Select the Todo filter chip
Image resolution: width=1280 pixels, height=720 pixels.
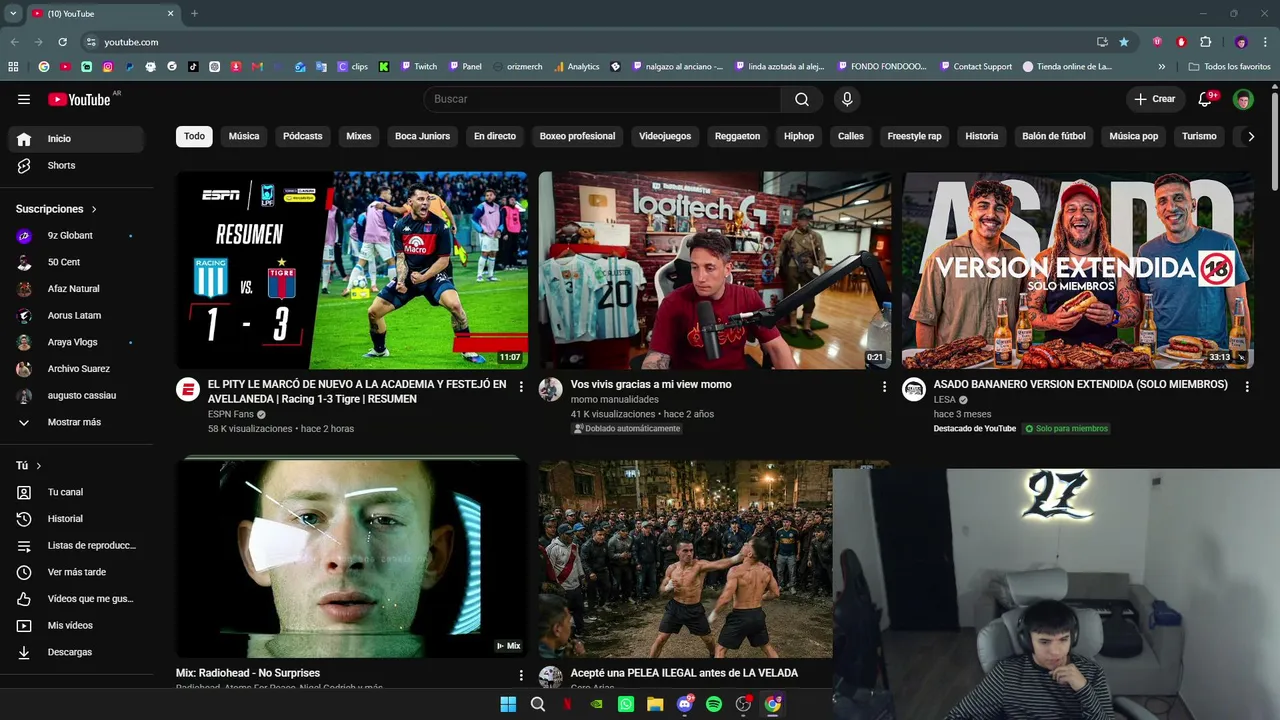(x=194, y=136)
